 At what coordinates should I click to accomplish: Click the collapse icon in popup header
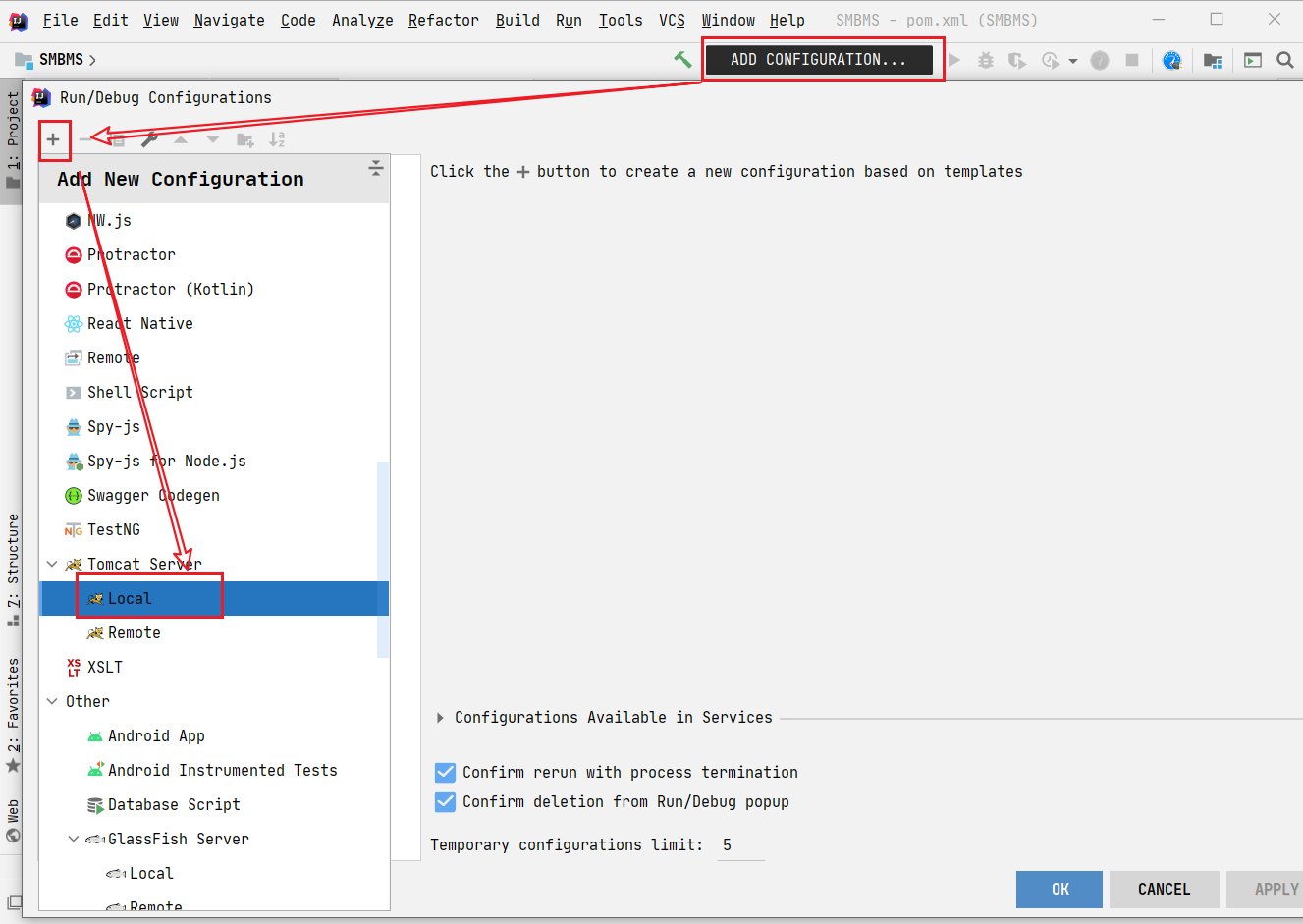coord(375,168)
